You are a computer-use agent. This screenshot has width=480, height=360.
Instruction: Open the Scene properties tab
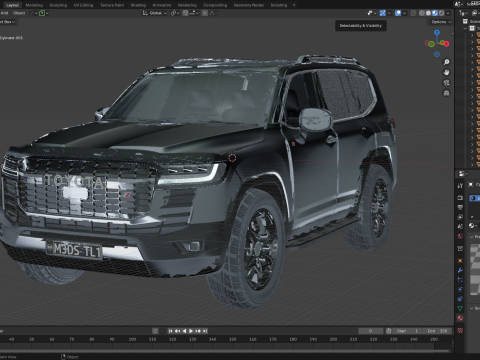point(460,227)
